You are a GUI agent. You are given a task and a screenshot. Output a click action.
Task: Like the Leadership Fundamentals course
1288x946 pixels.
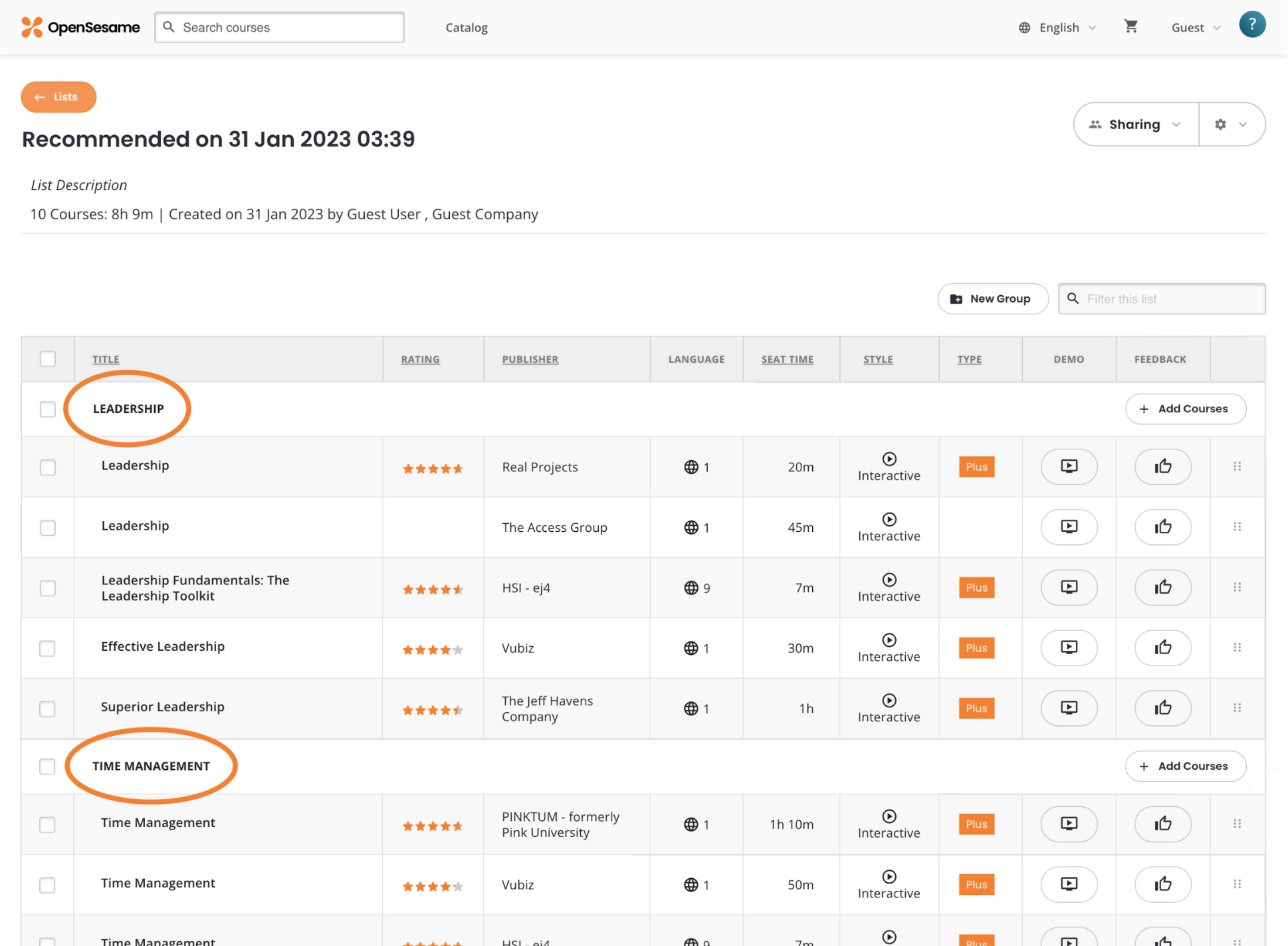(x=1162, y=588)
